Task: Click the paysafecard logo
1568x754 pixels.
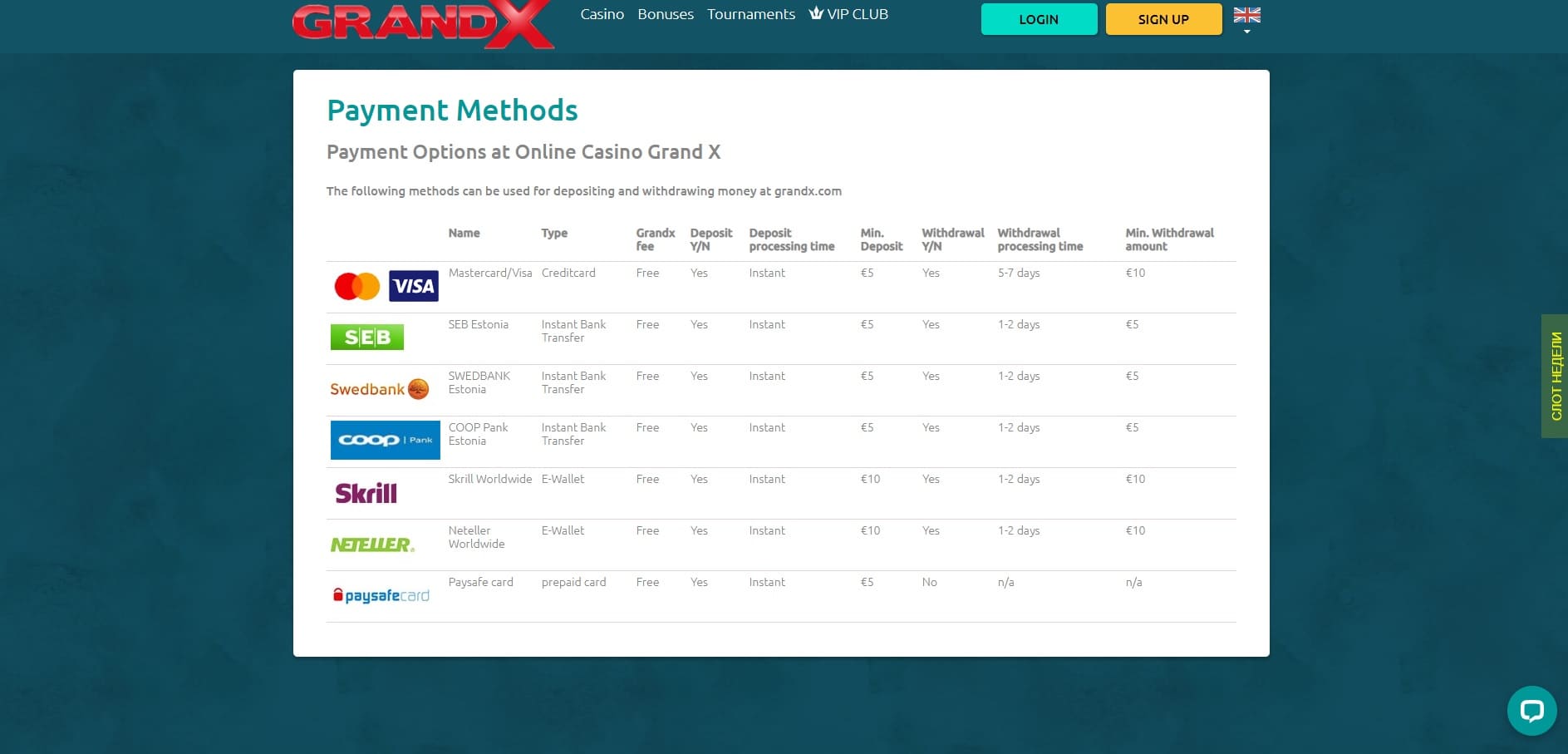Action: (381, 595)
